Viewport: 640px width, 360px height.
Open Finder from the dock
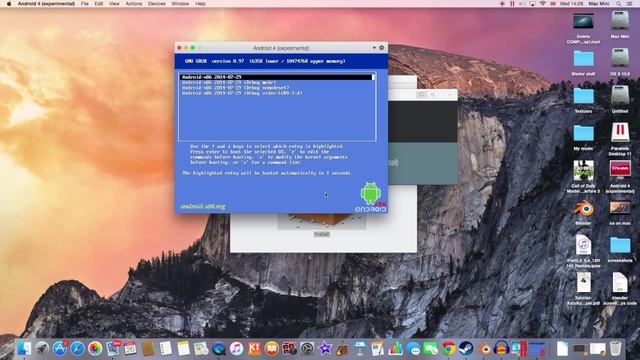pyautogui.click(x=24, y=349)
